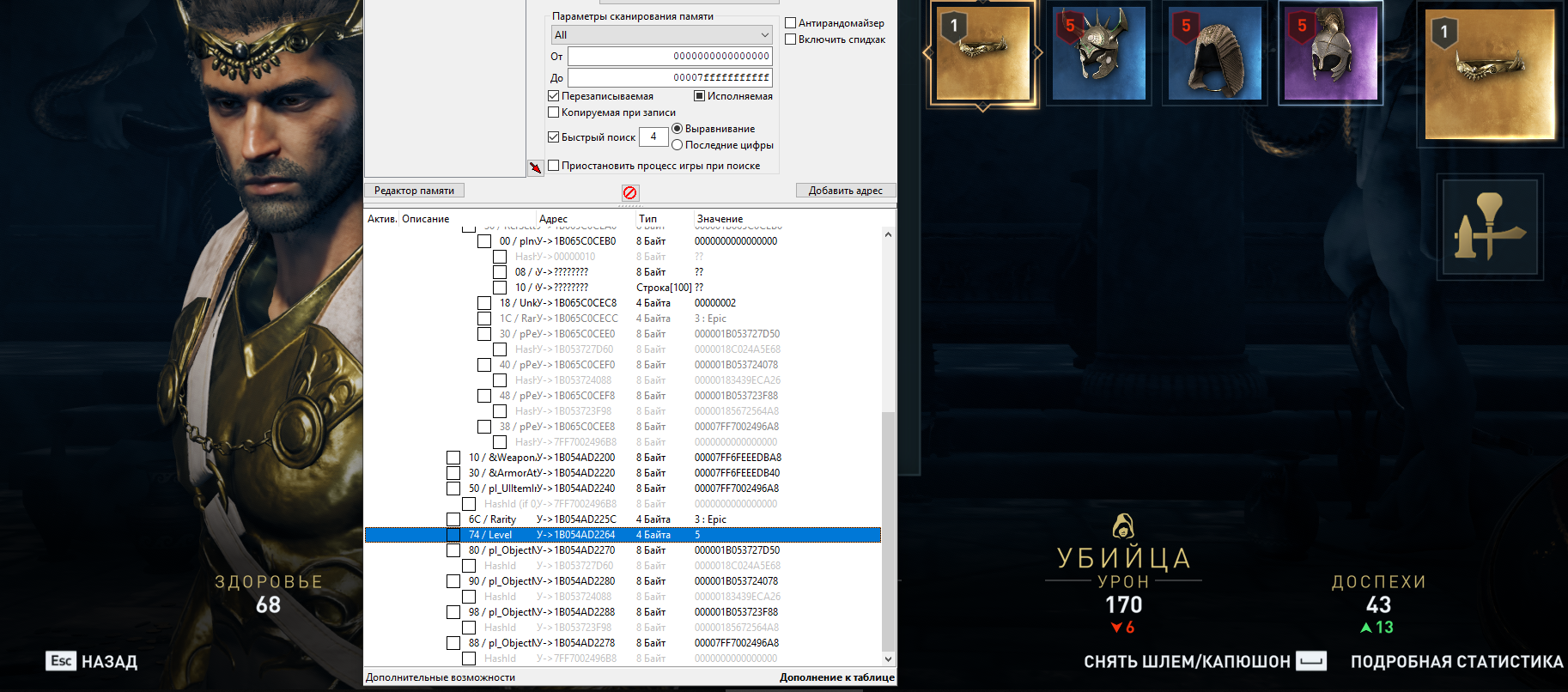Click the address list scrollbar up arrow
The height and width of the screenshot is (692, 1568).
(888, 234)
